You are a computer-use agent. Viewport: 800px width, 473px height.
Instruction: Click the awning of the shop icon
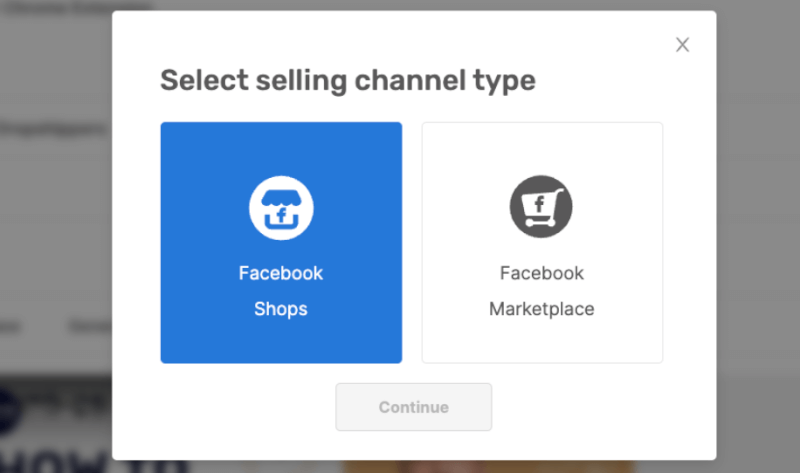[281, 198]
